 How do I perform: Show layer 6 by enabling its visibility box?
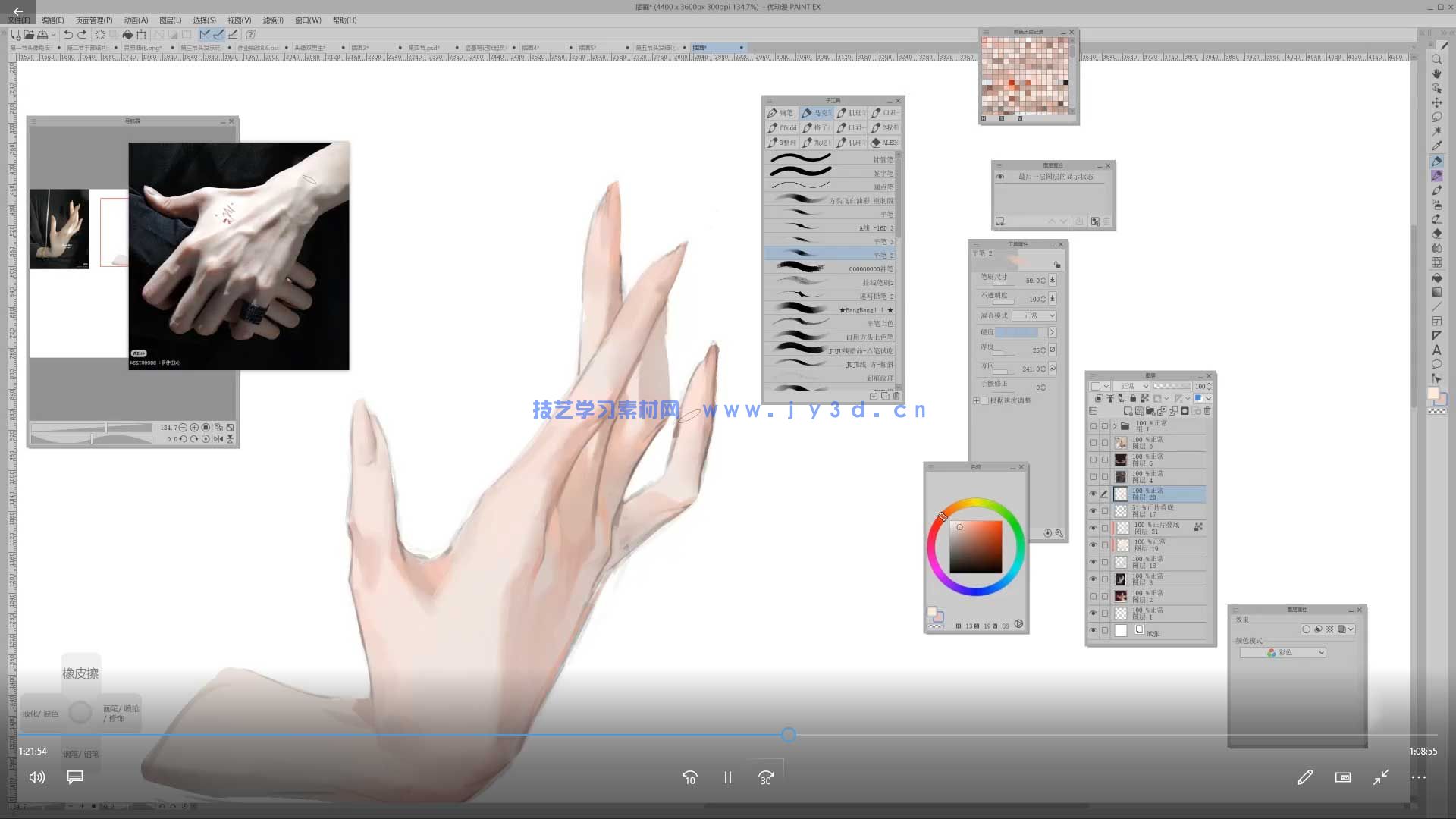point(1093,443)
